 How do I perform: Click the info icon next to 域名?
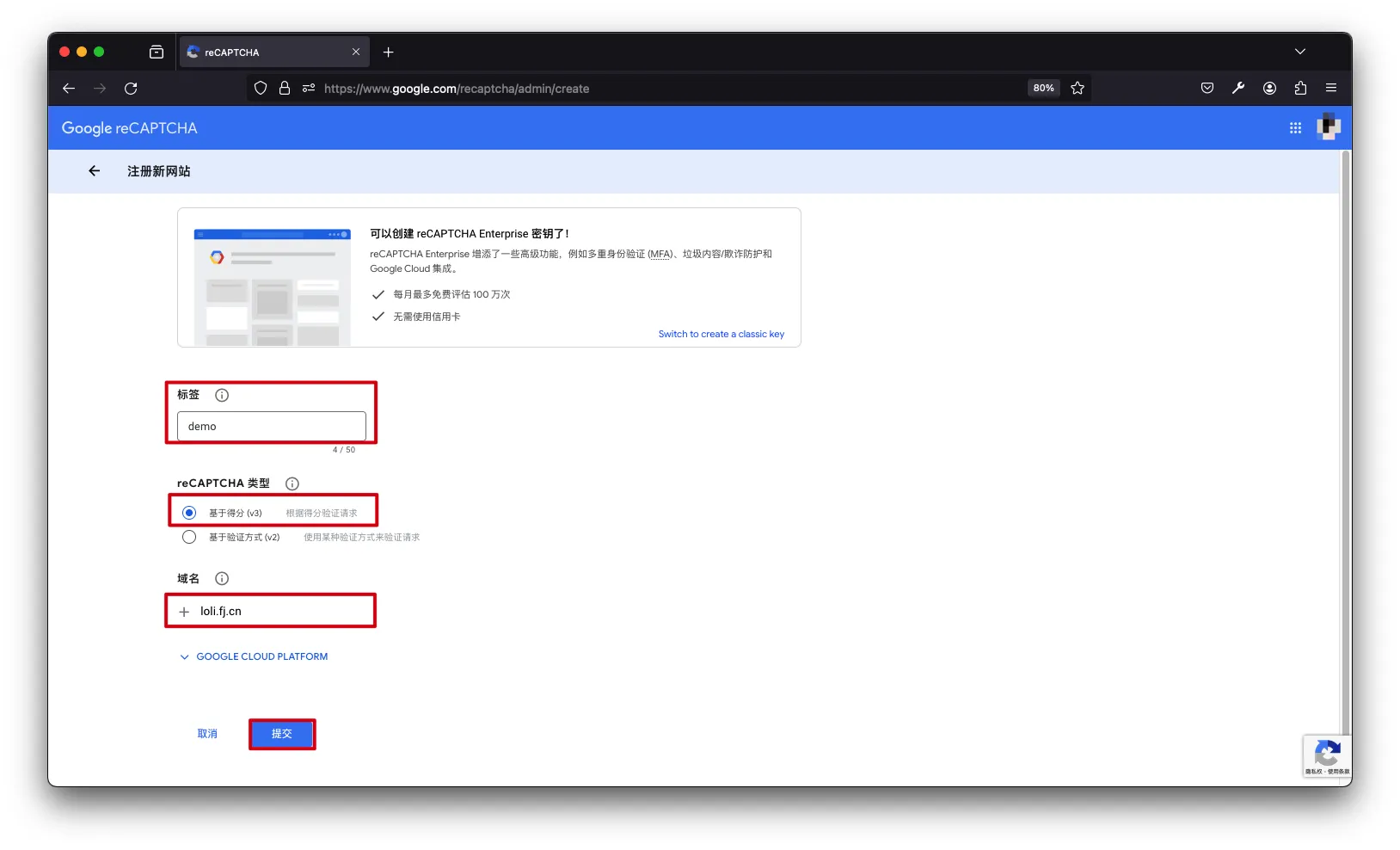[x=222, y=579]
